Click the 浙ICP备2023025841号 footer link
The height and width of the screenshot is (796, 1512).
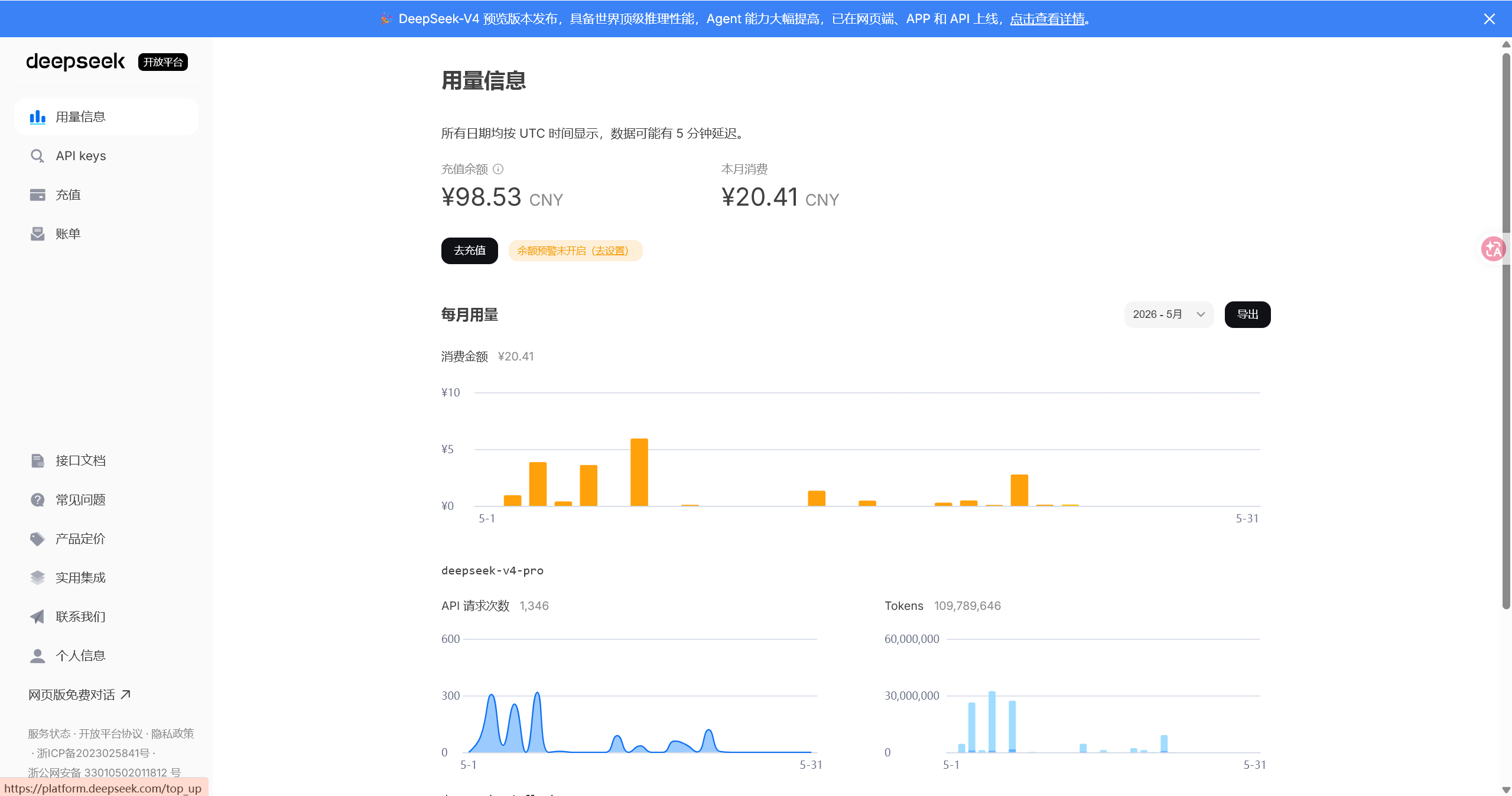tap(93, 753)
